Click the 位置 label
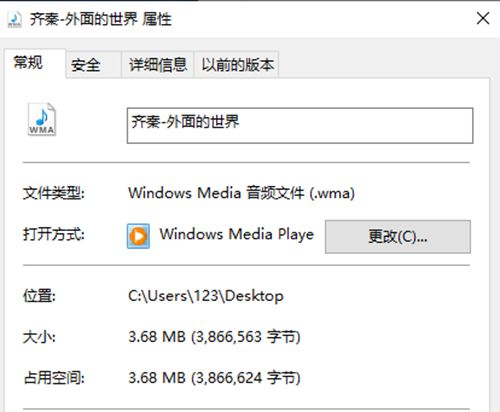Viewport: 500px width, 412px height. (39, 296)
